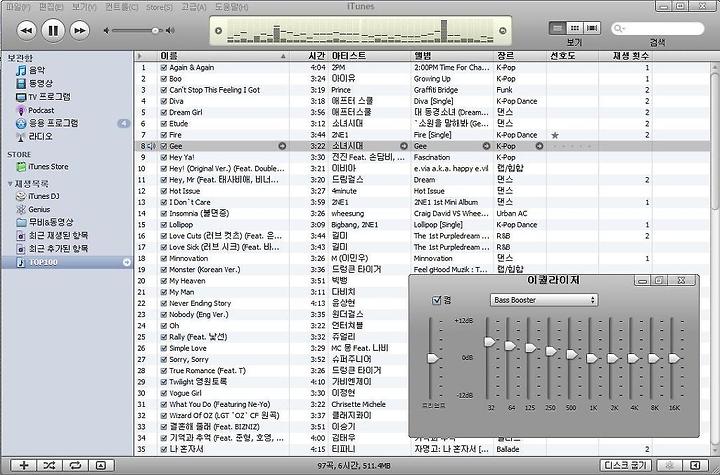Uncheck the Fire song checkbox

pyautogui.click(x=163, y=135)
